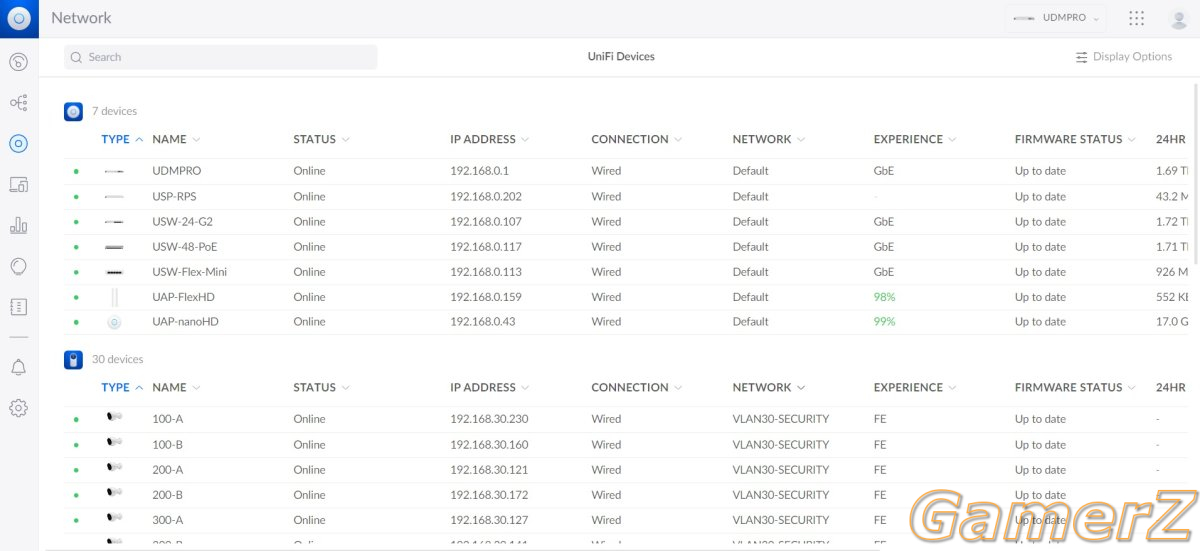Screen dimensions: 1200x551
Task: Sort first table by NAME column
Action: click(x=176, y=139)
